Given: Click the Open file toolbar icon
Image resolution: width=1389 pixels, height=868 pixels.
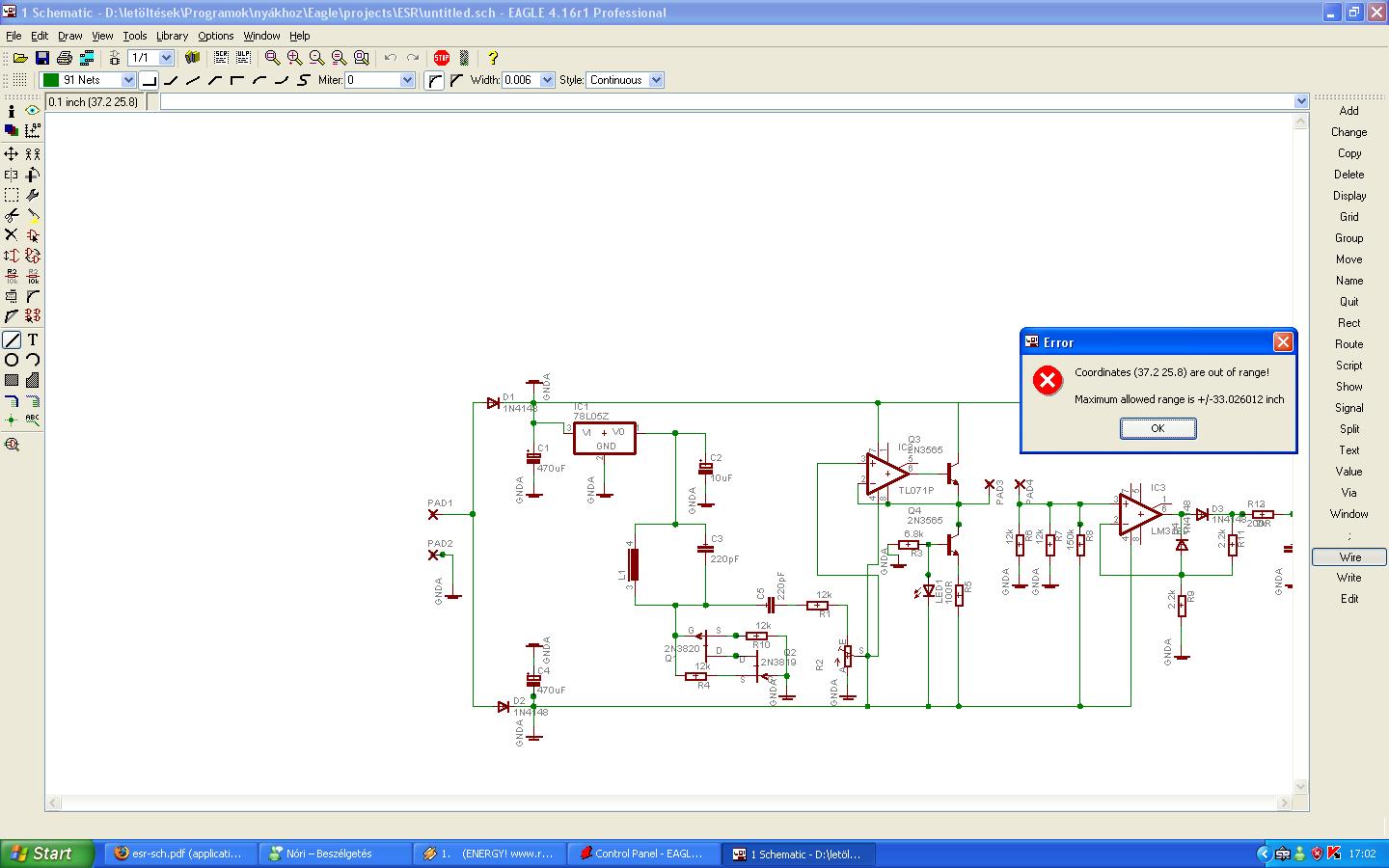Looking at the screenshot, I should (x=20, y=58).
